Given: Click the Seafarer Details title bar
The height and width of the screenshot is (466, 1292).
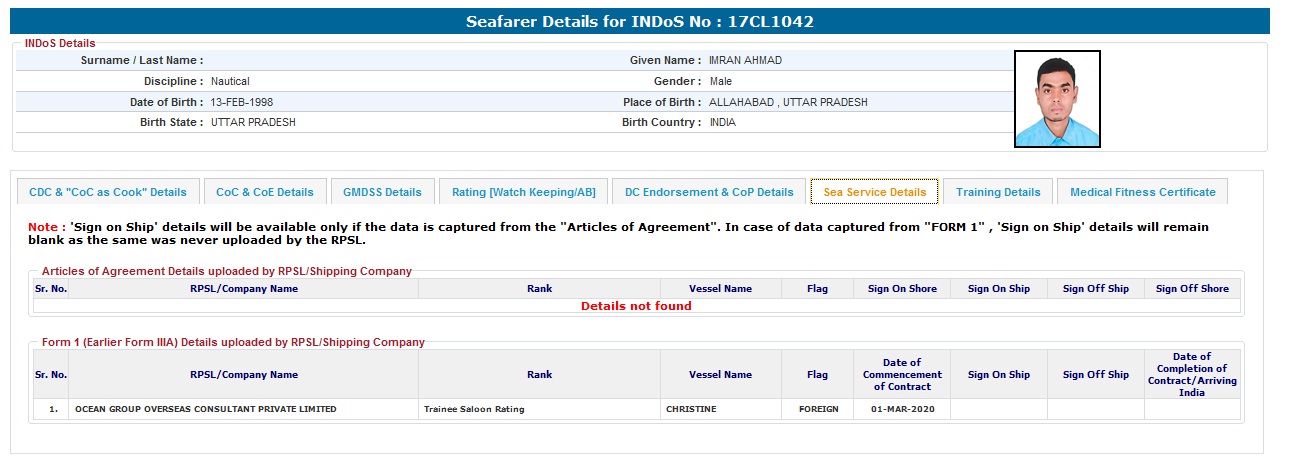Looking at the screenshot, I should tap(646, 21).
